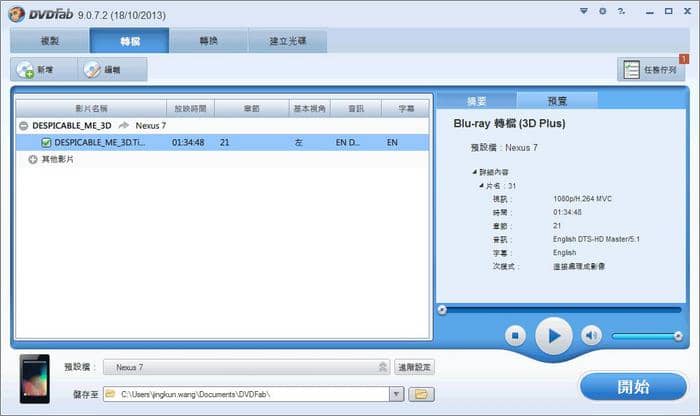Click the large Start button
700x416 pixels.
coord(633,387)
